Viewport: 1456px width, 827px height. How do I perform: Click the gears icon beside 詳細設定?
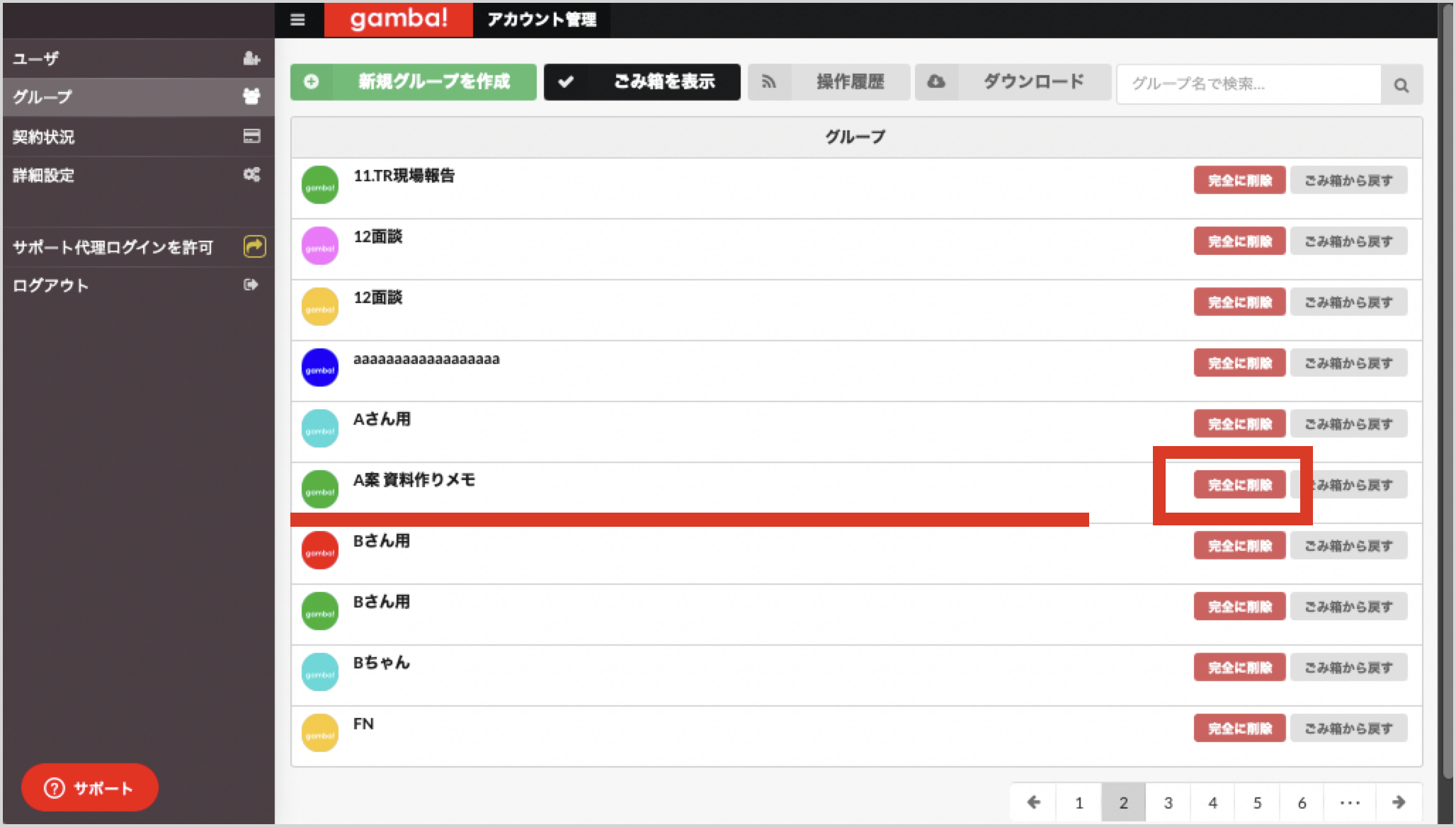pyautogui.click(x=251, y=174)
